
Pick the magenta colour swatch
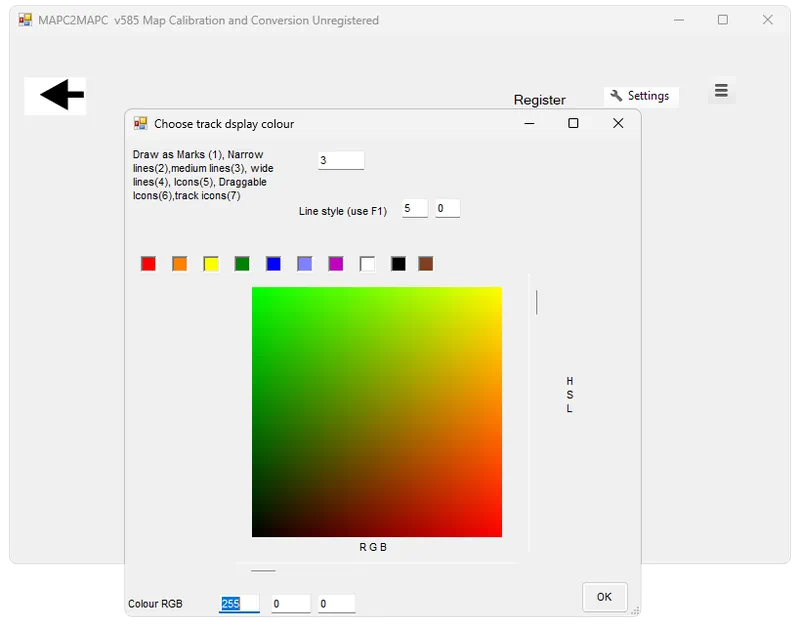[x=336, y=264]
